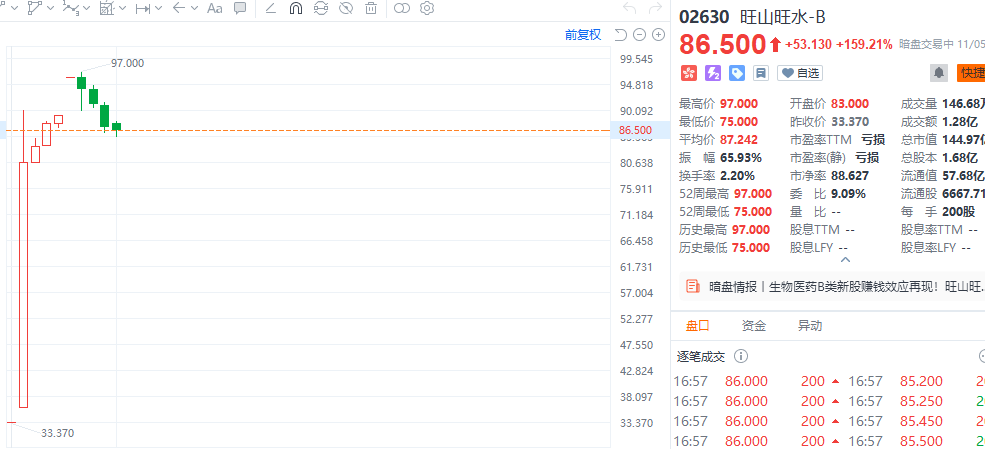Click the 最高价 97.000 value

(738, 104)
